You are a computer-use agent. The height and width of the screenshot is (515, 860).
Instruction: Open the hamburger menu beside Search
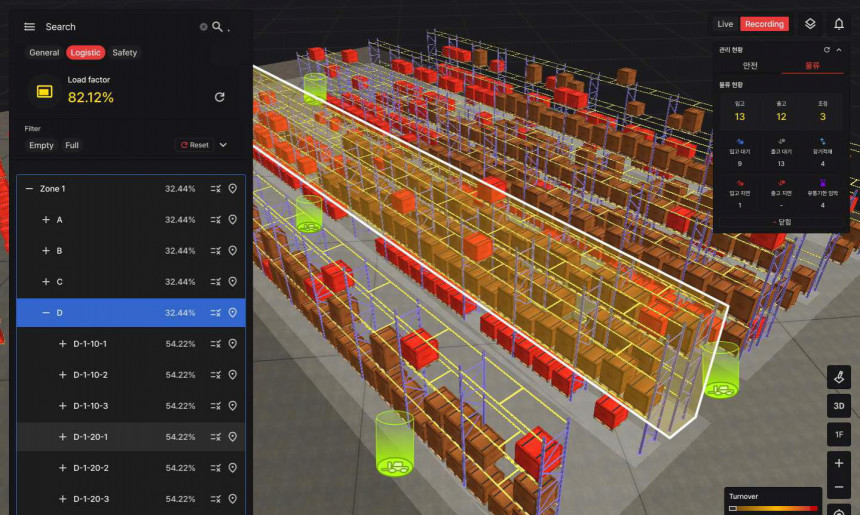pos(30,27)
